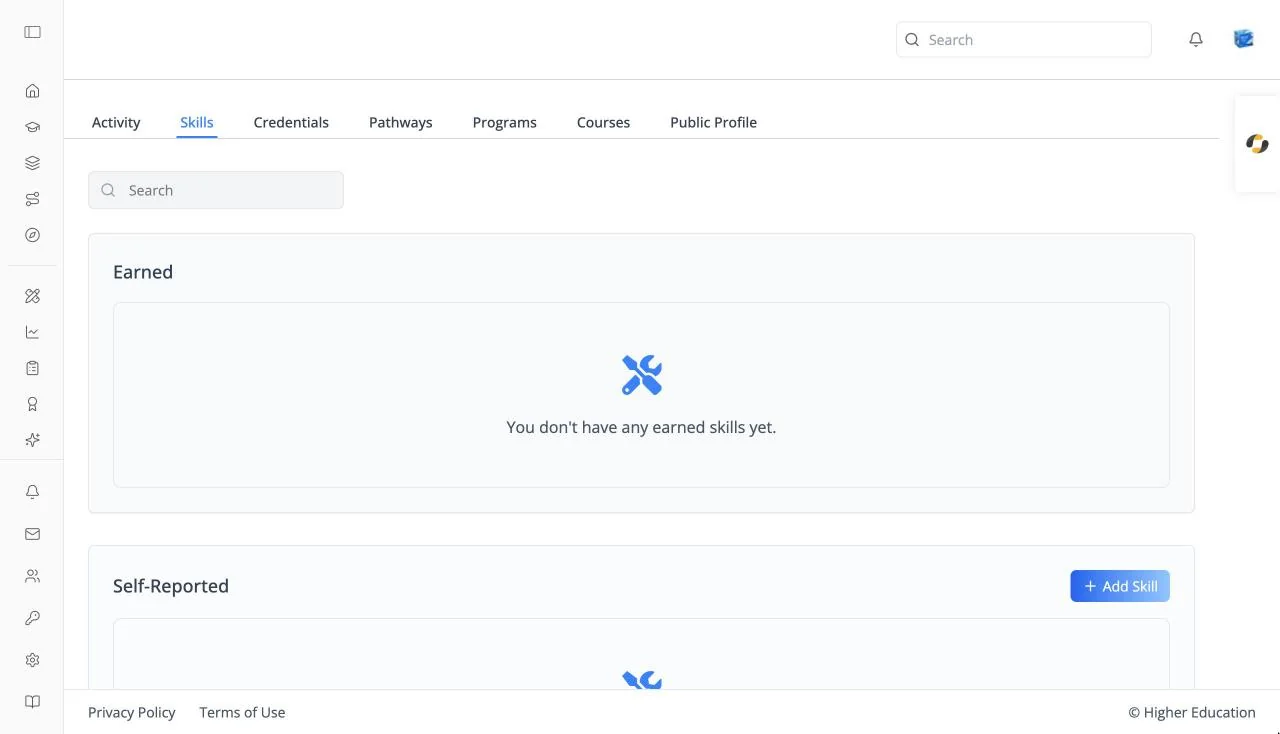Click the sparkles sidebar icon

[x=33, y=440]
